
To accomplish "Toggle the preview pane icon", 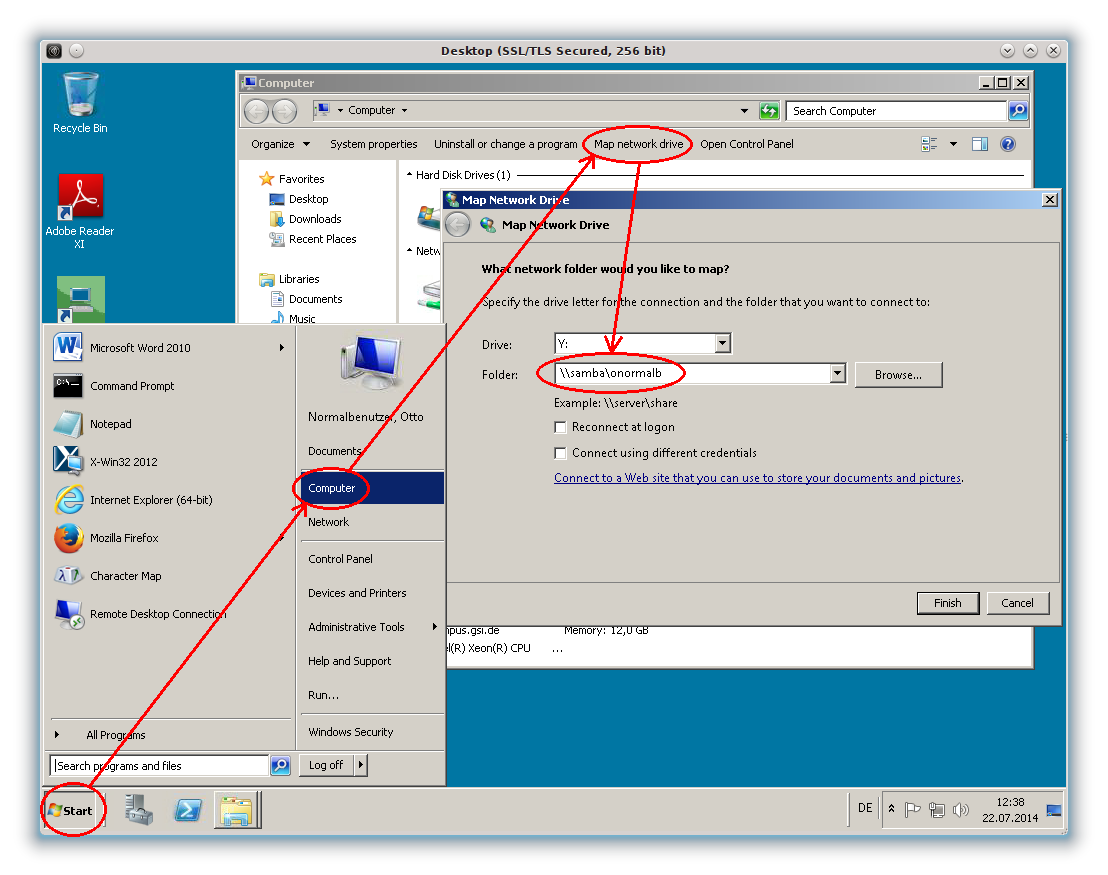I will pos(979,144).
